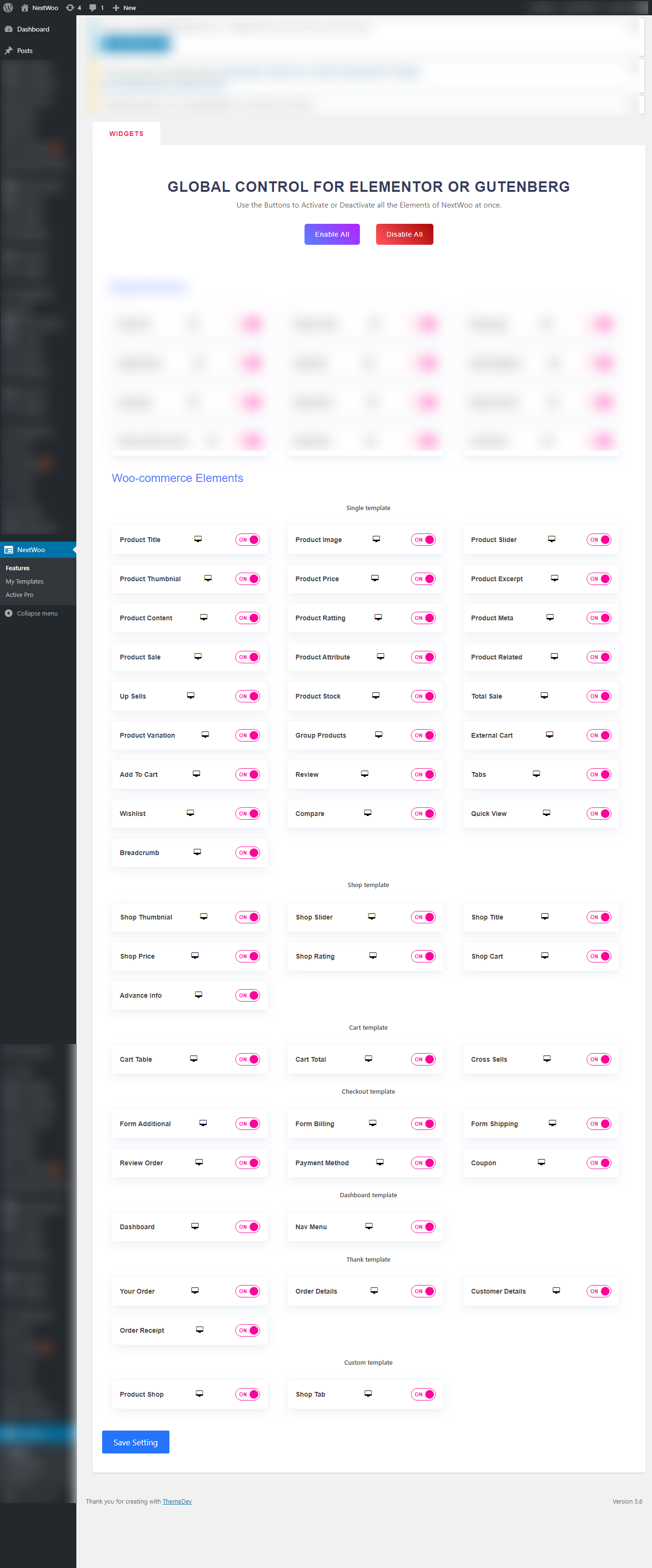Toggle the Add To Cart switch
Screen dimensions: 652x1568
click(248, 774)
